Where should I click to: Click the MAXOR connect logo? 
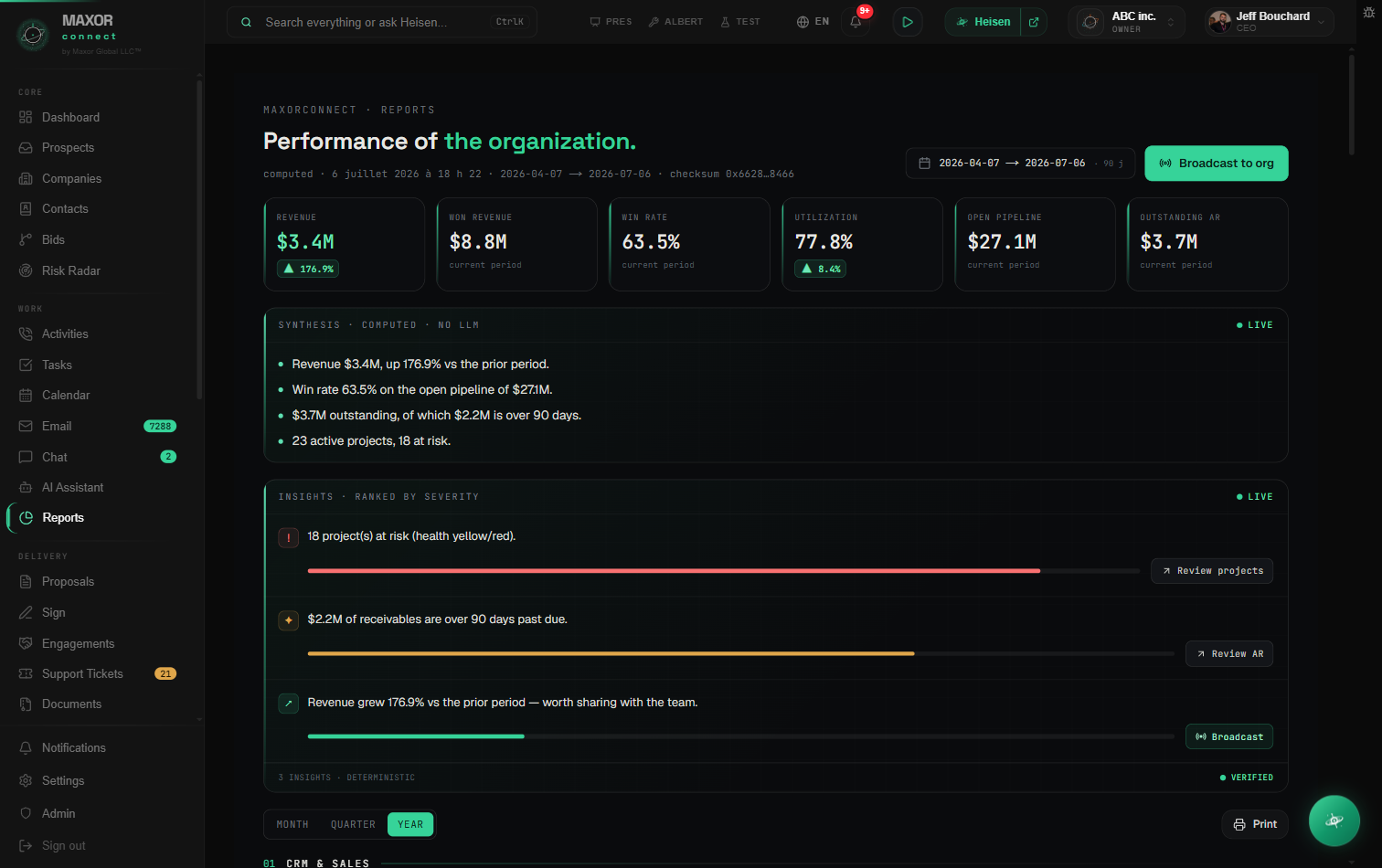pos(78,35)
